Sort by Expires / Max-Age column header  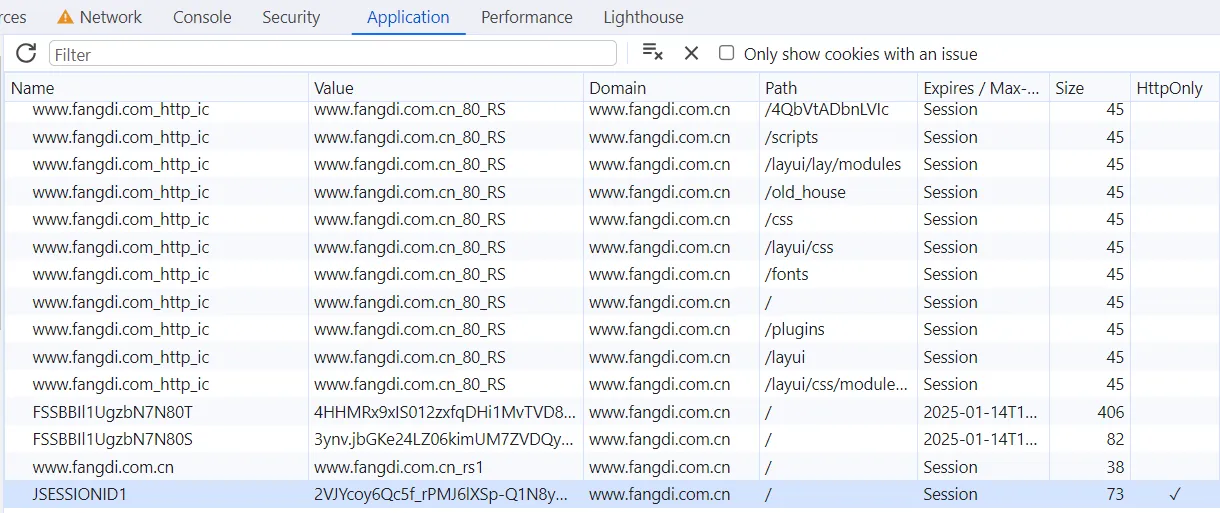[983, 88]
